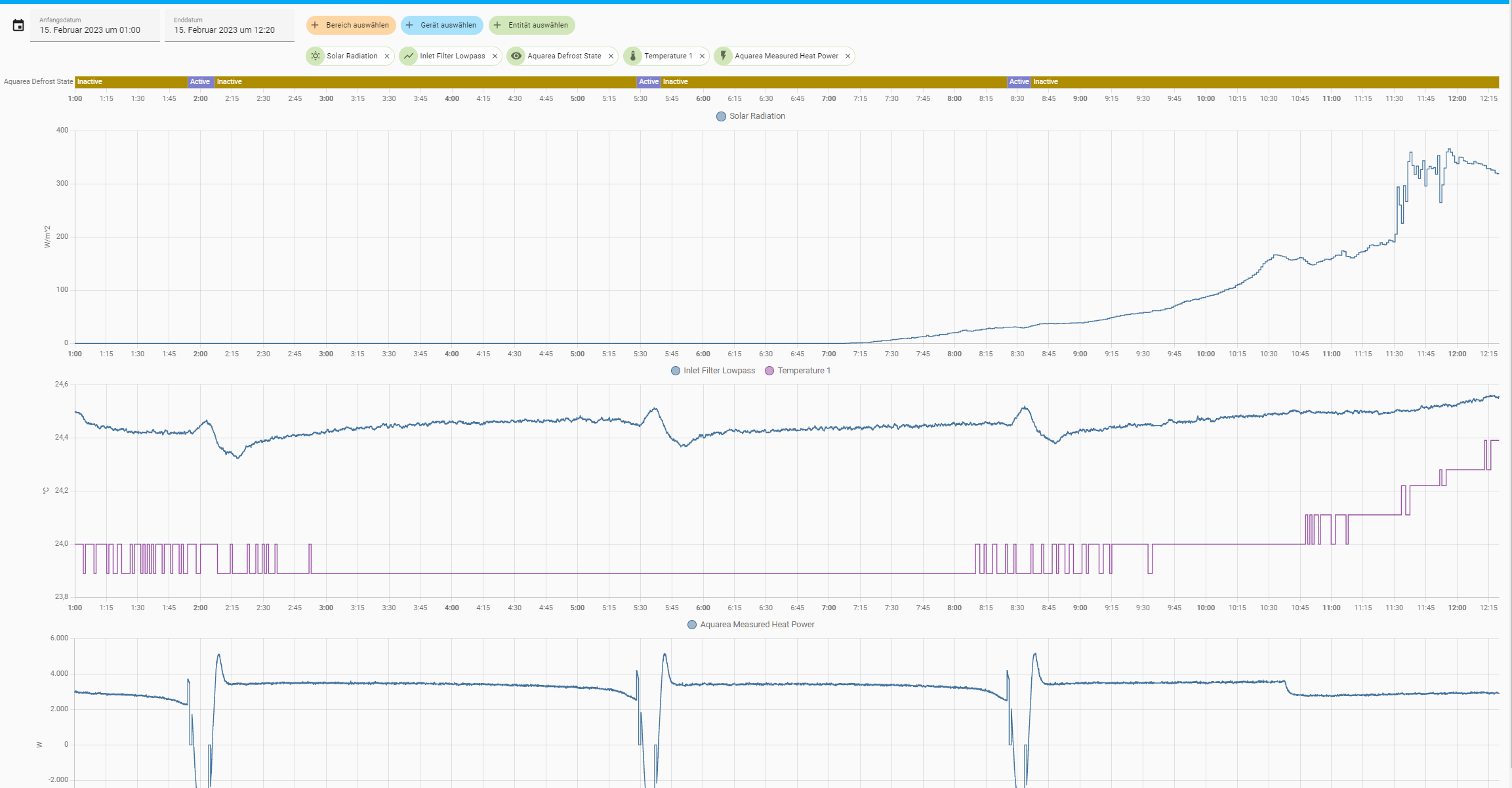This screenshot has height=788, width=1512.
Task: Remove the Temperature 1 entity chip
Action: 702,56
